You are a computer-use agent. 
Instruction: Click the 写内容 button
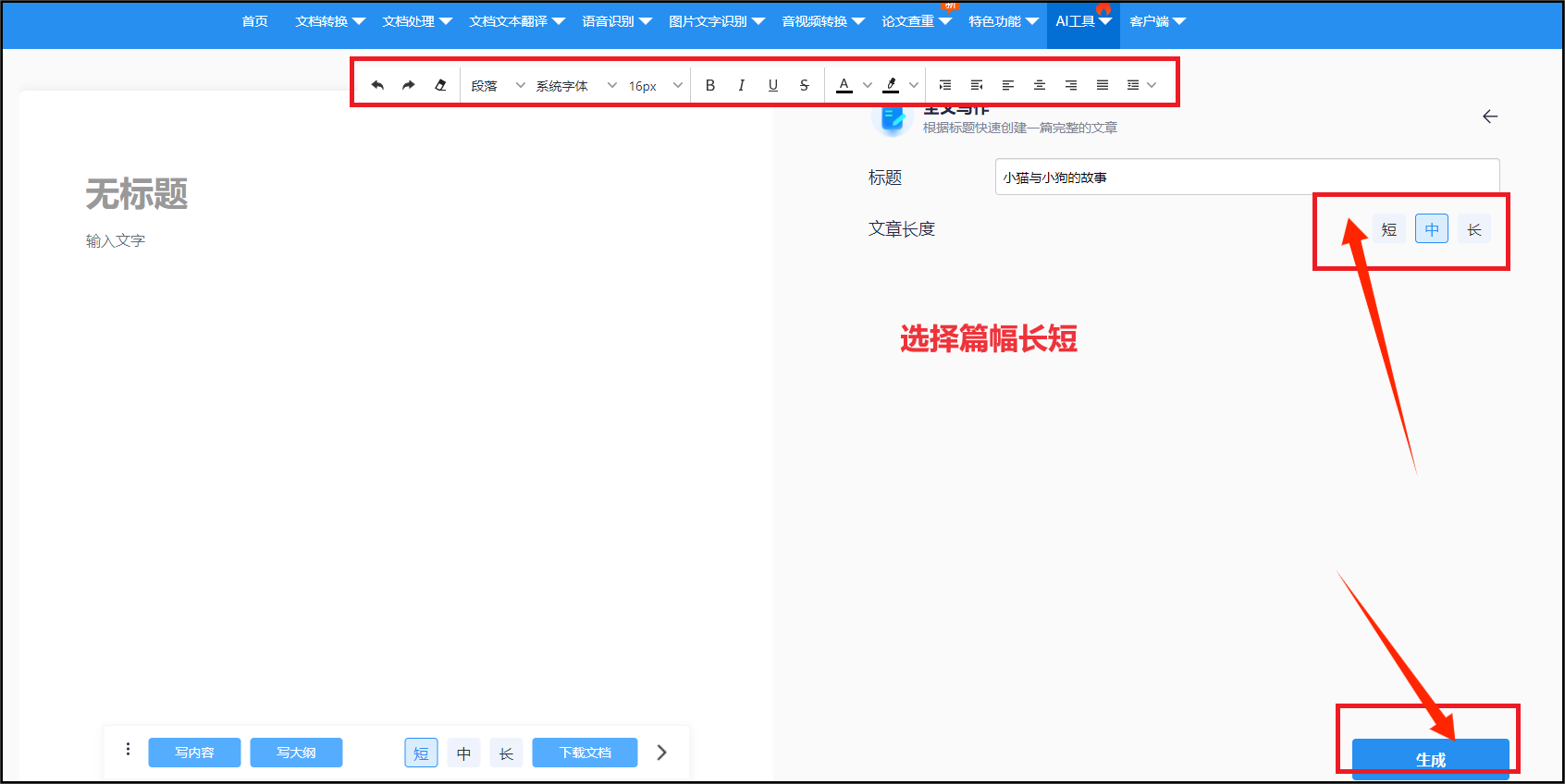194,753
